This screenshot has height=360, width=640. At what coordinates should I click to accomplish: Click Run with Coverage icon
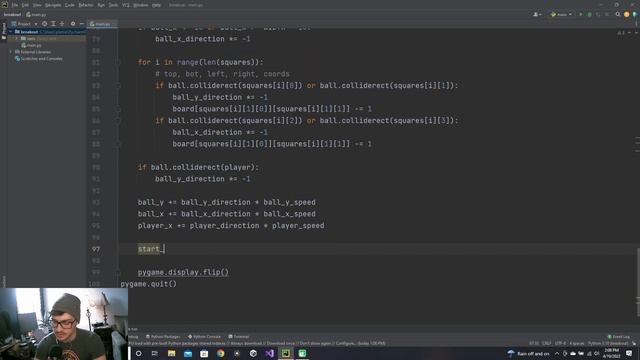(x=598, y=14)
